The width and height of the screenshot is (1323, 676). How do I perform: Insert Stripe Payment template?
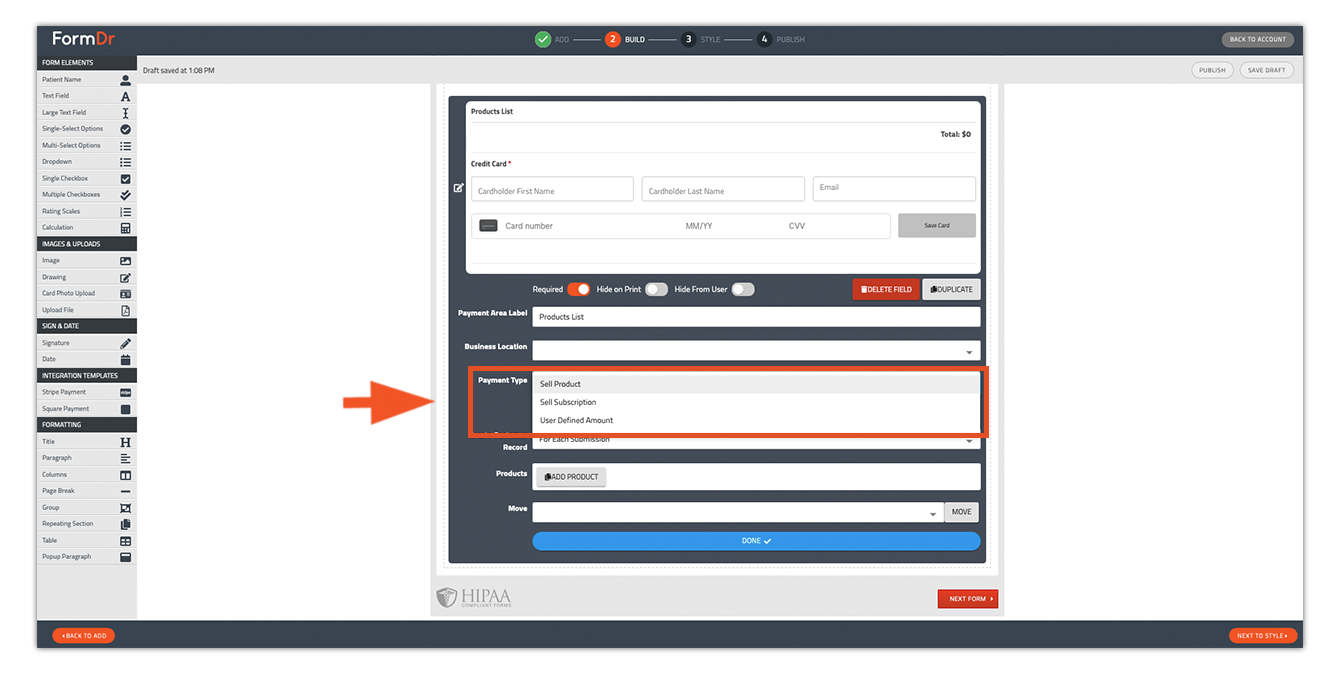tap(86, 392)
